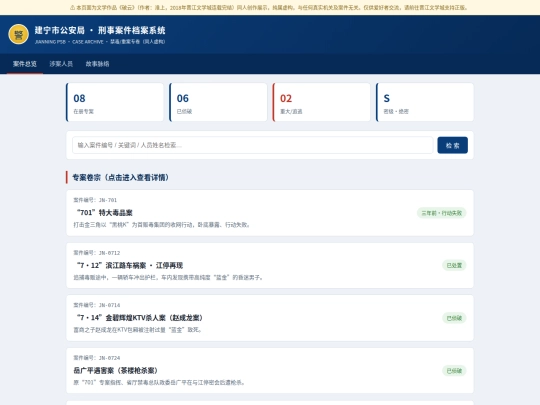This screenshot has width=540, height=405.
Task: Open the "7·14" 金碧辉煌KTV杀人案 case
Action: (x=270, y=318)
